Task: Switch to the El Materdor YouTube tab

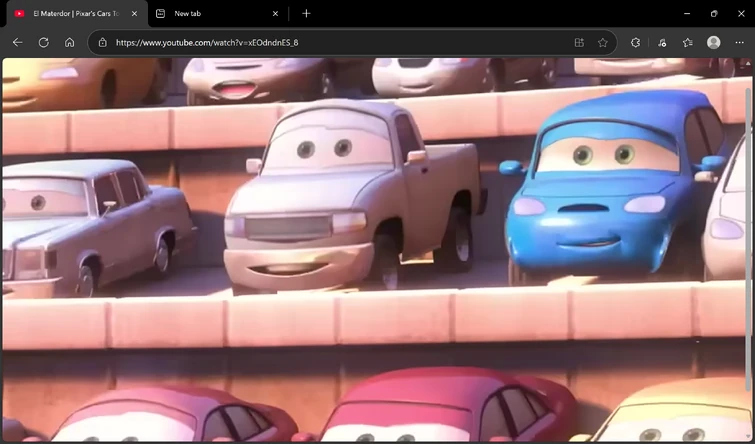Action: tap(76, 13)
